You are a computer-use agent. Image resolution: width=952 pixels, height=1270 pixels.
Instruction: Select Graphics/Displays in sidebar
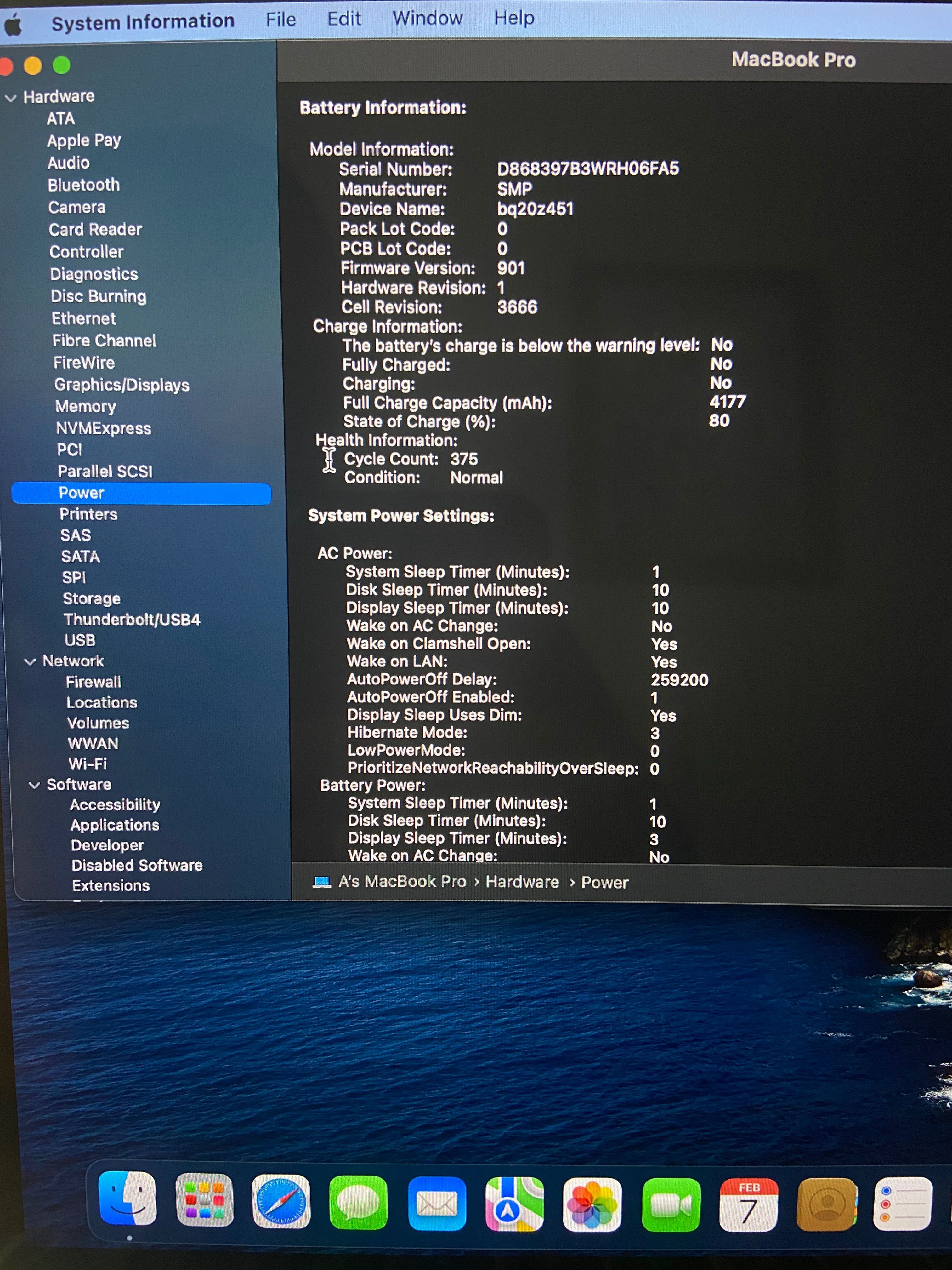[122, 385]
